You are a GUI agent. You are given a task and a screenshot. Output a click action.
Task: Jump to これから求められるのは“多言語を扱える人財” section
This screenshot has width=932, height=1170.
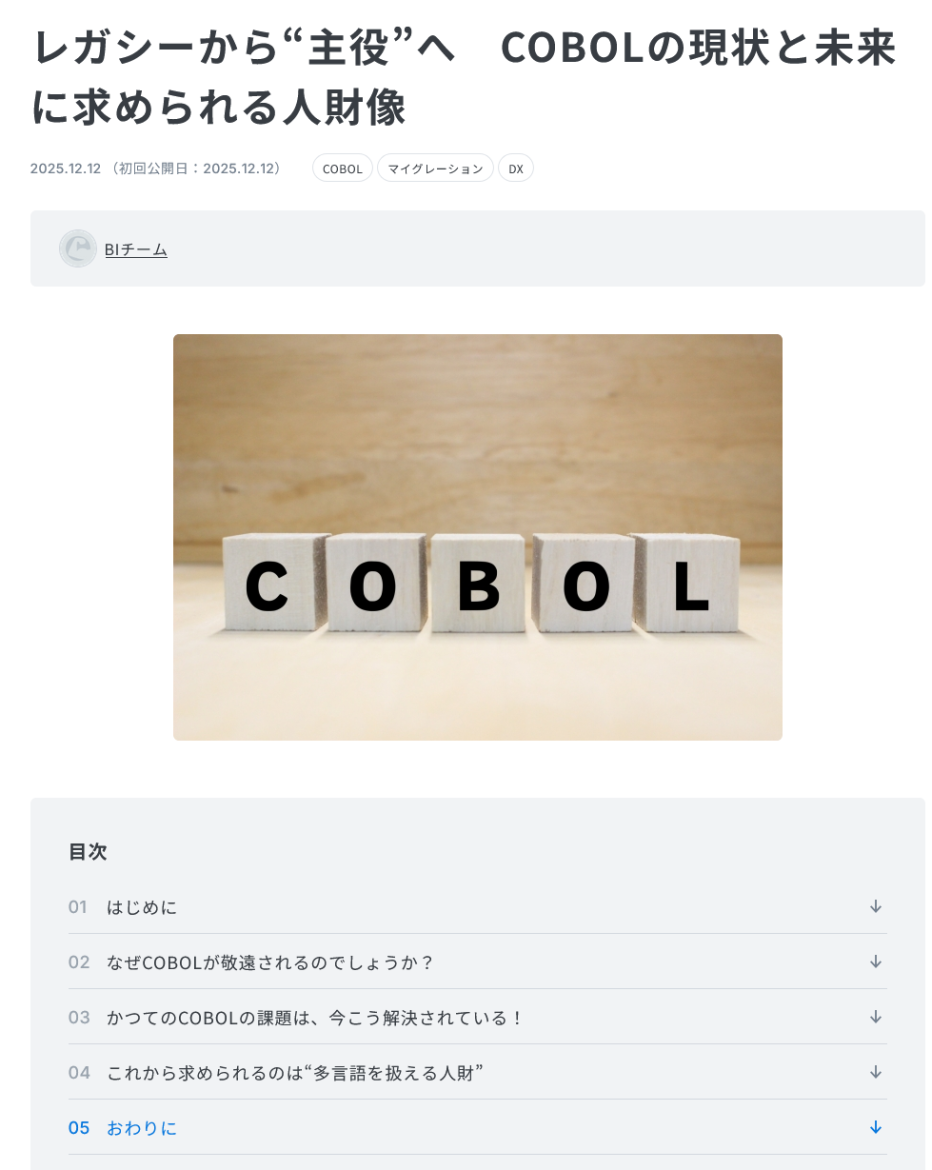pos(295,1072)
